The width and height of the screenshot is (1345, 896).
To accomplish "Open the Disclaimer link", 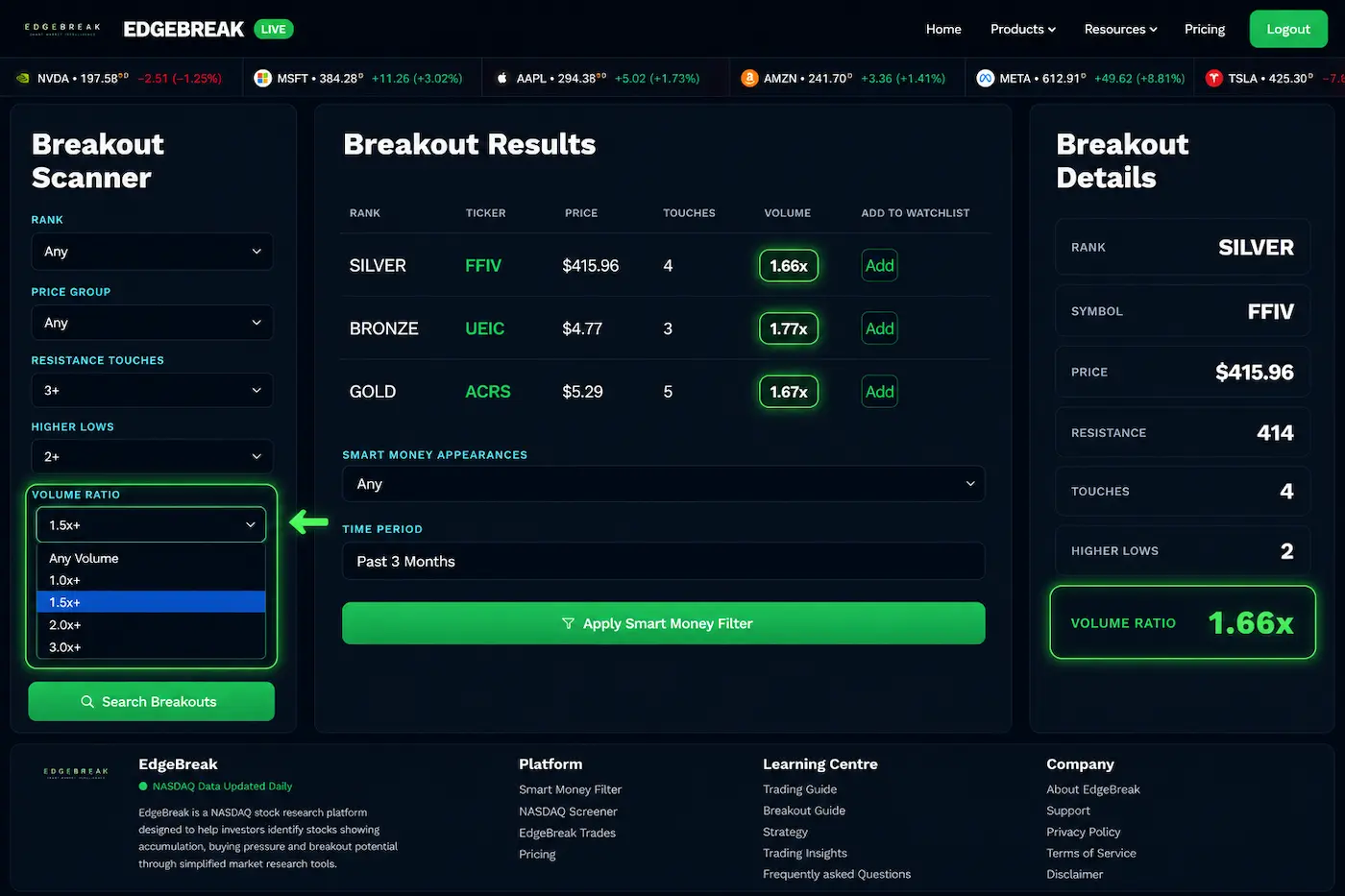I will 1075,874.
